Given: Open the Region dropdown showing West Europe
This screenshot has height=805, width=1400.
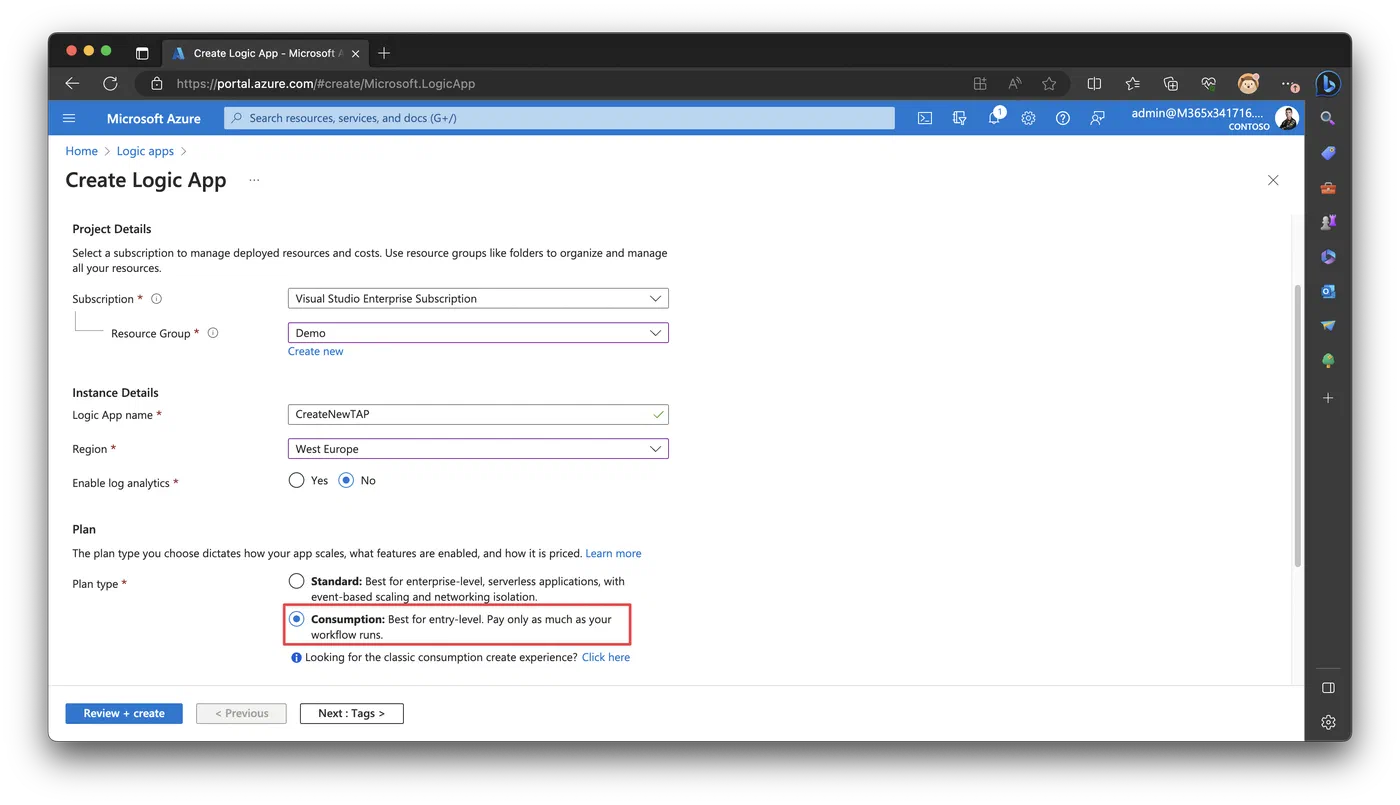Looking at the screenshot, I should (x=478, y=449).
